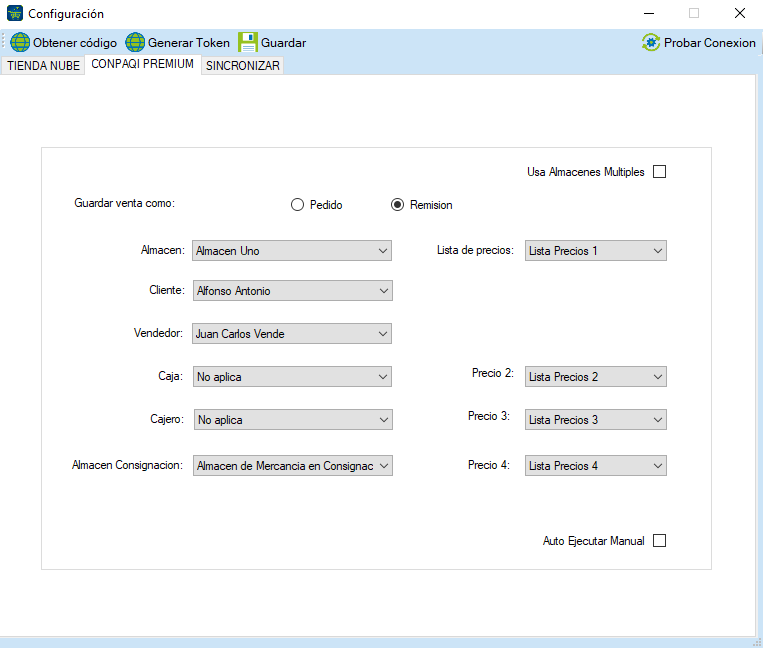The height and width of the screenshot is (648, 763).
Task: Open the Cliente dropdown showing Alfonso Antonio
Action: click(x=293, y=290)
